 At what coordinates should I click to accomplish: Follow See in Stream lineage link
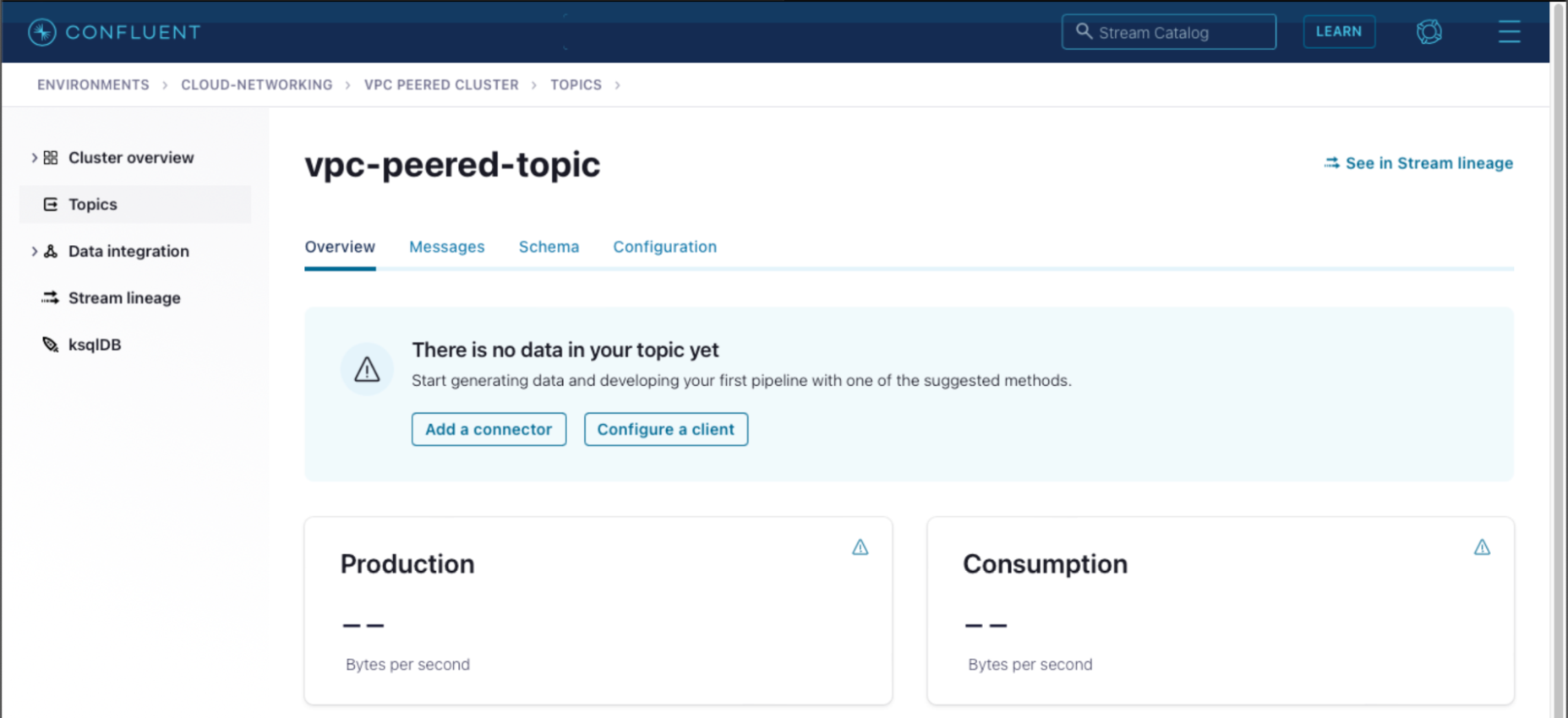tap(1418, 163)
